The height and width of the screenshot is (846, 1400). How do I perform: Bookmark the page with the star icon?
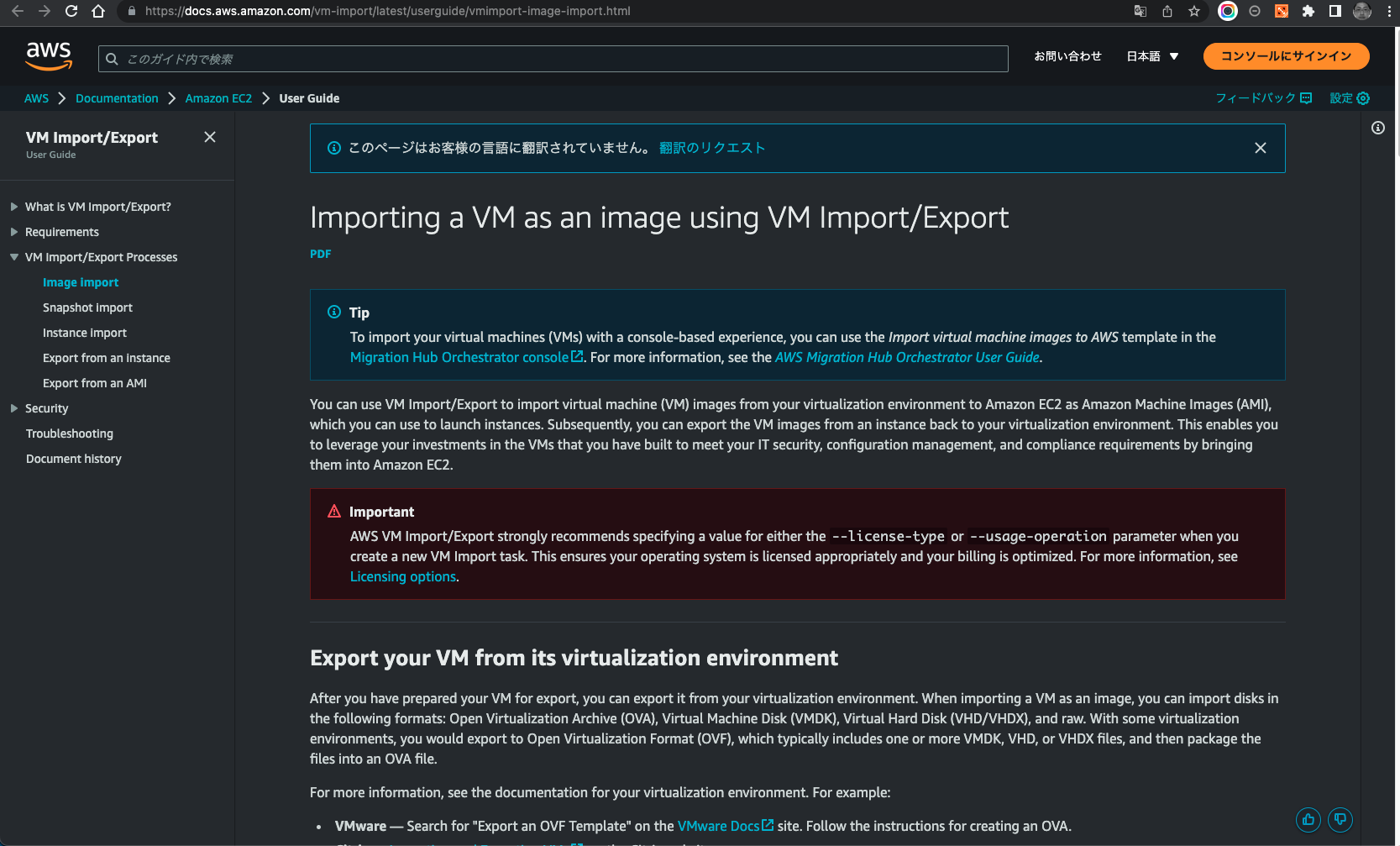click(x=1194, y=11)
